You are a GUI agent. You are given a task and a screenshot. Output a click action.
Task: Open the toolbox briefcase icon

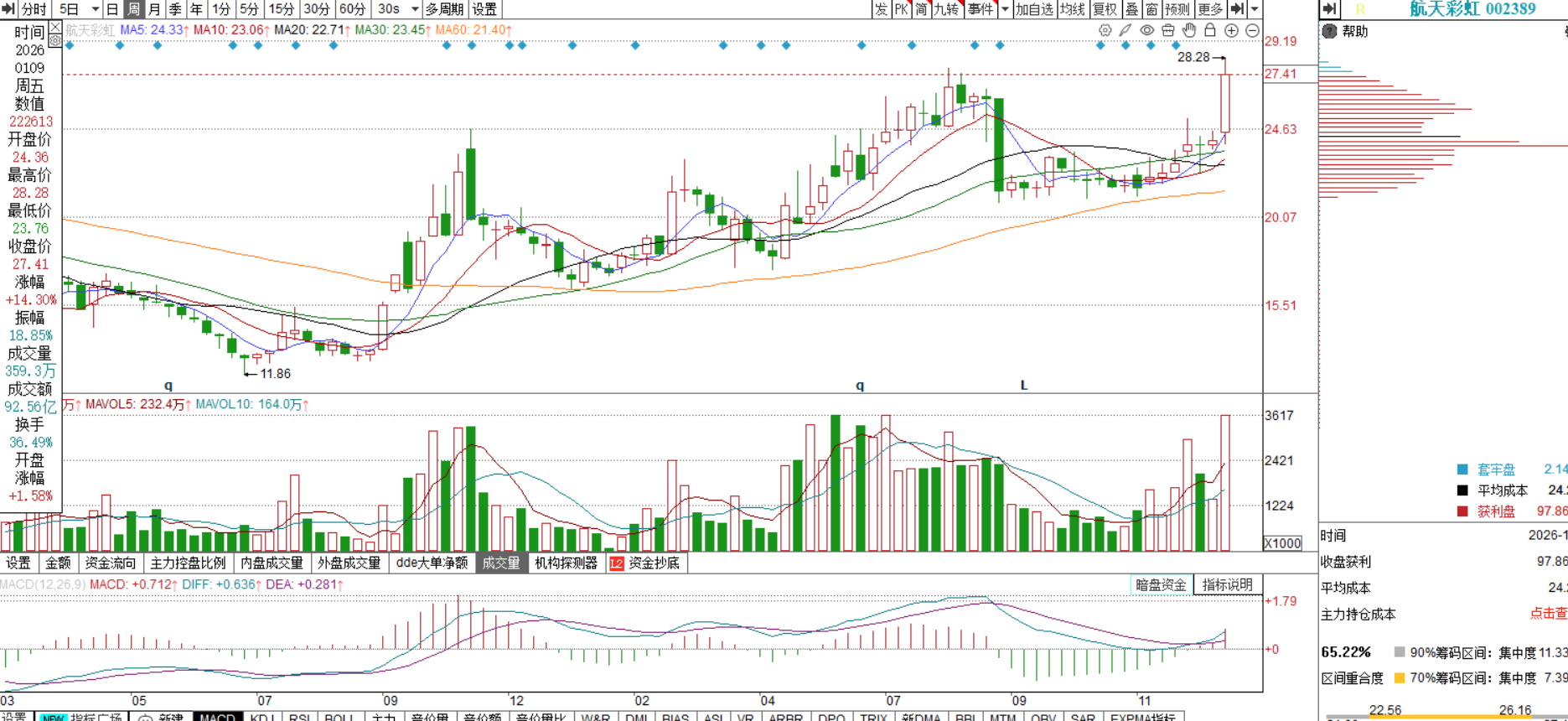pyautogui.click(x=1168, y=30)
